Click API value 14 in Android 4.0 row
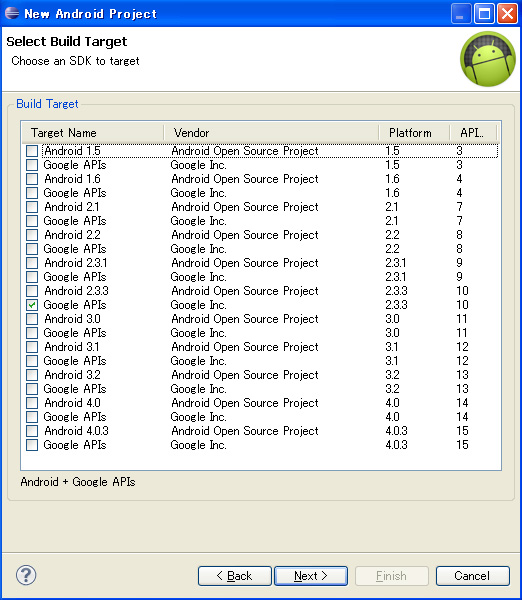This screenshot has width=522, height=600. [462, 403]
